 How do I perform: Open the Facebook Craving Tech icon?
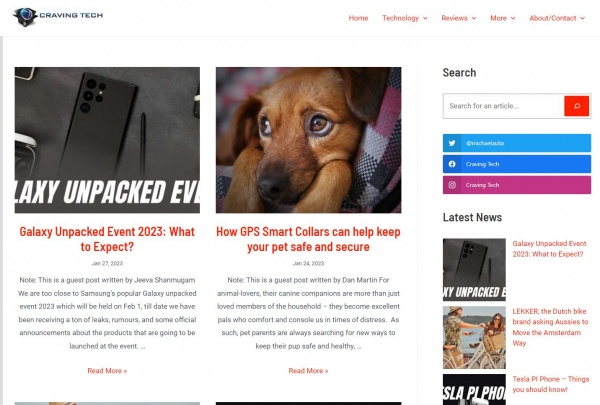click(452, 164)
